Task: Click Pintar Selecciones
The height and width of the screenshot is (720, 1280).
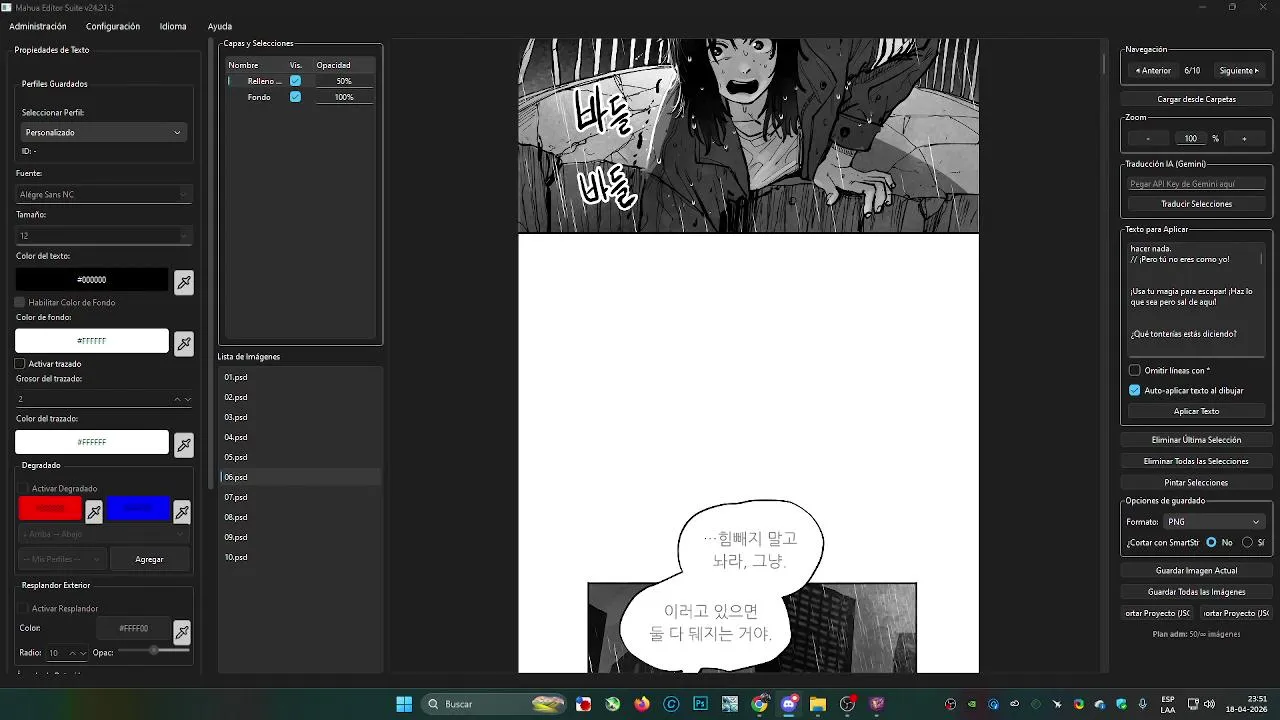Action: pos(1197,483)
